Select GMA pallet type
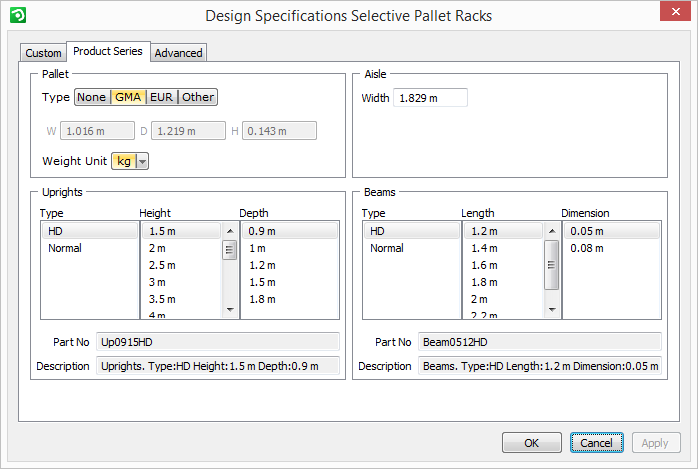The height and width of the screenshot is (469, 698). [x=127, y=97]
